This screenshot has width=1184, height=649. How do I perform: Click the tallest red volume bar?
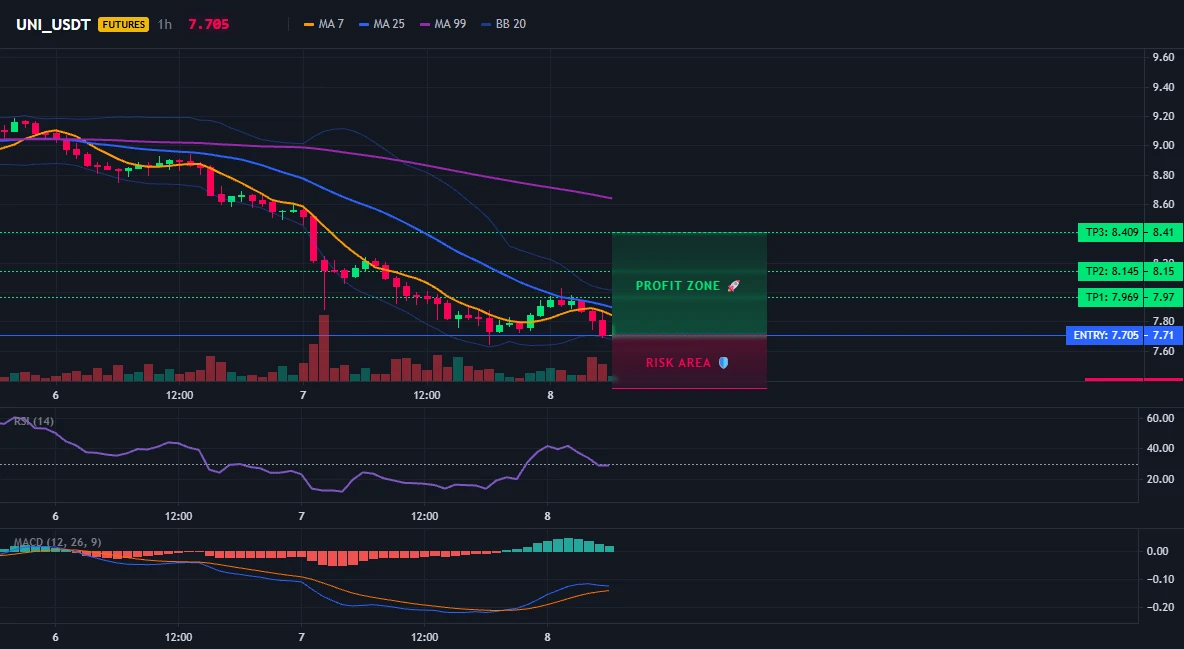(324, 348)
